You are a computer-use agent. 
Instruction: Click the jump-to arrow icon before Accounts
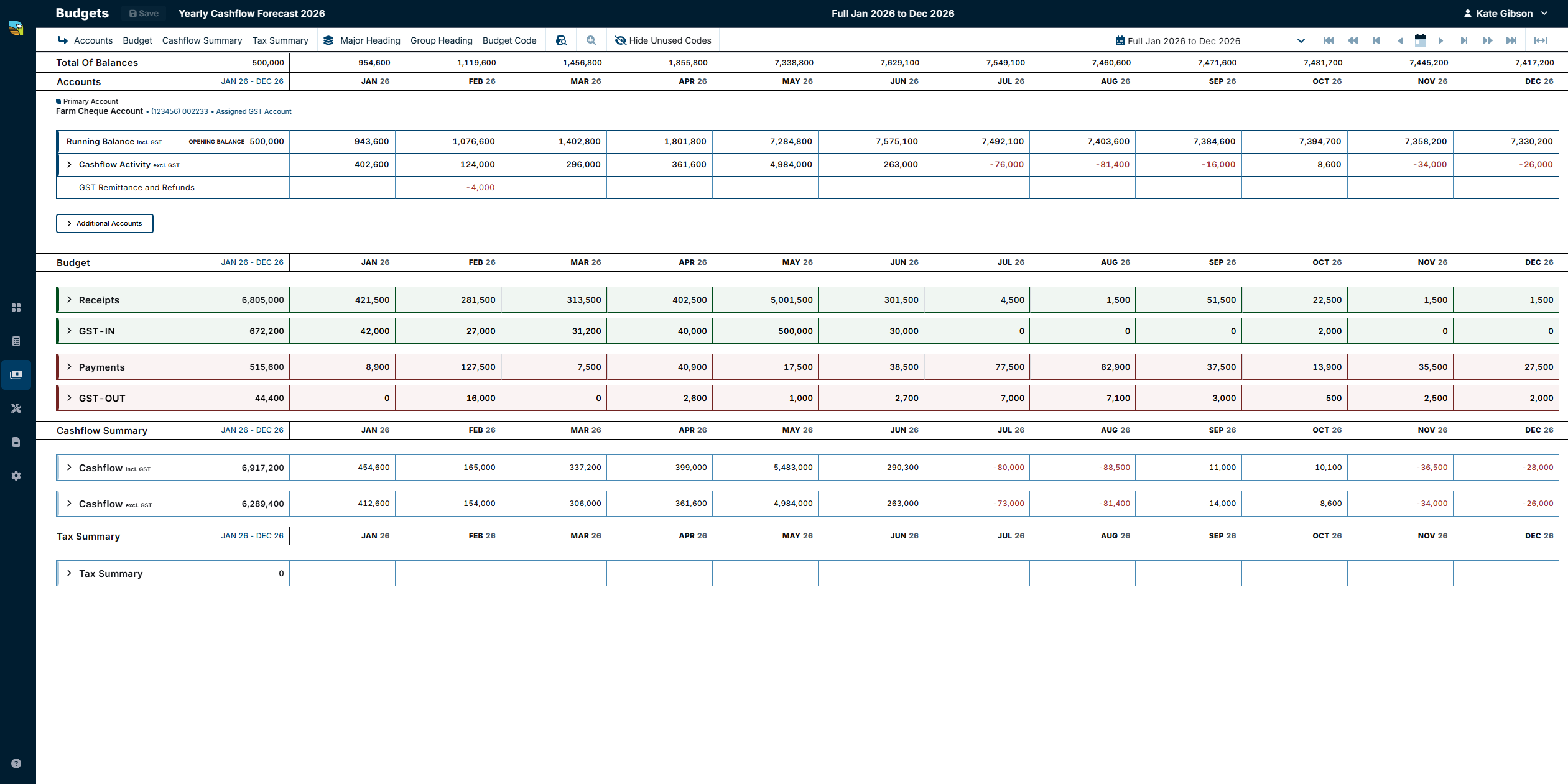(x=63, y=40)
